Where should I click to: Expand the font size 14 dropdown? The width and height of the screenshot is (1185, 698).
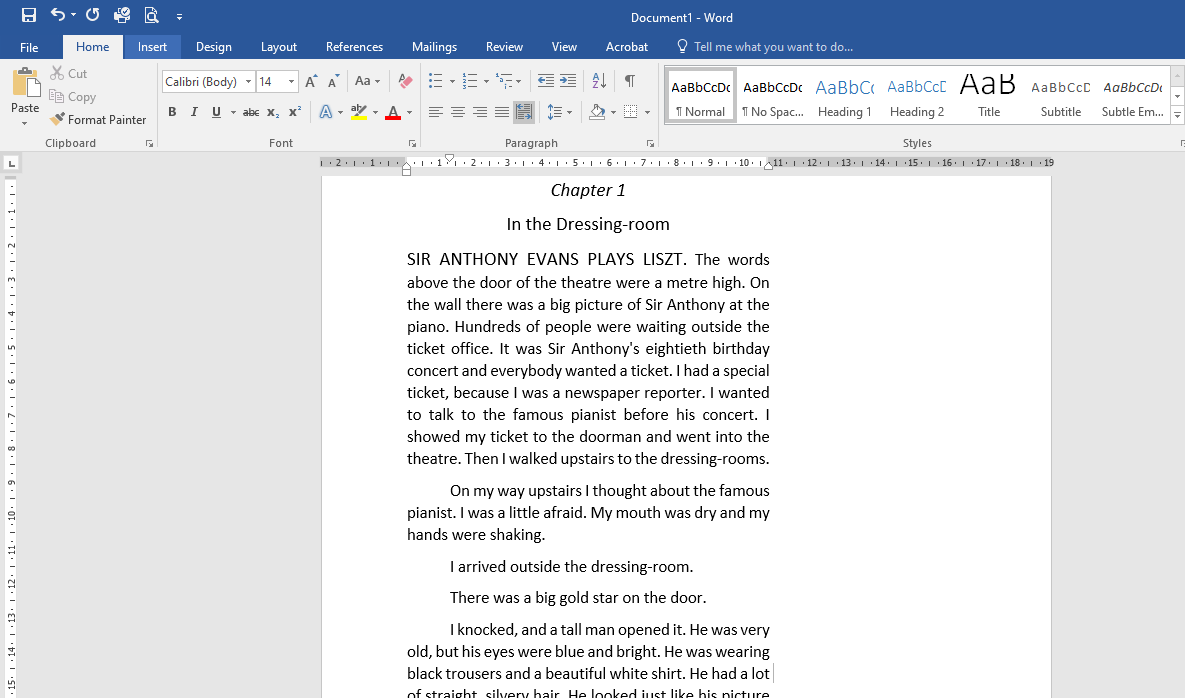292,82
